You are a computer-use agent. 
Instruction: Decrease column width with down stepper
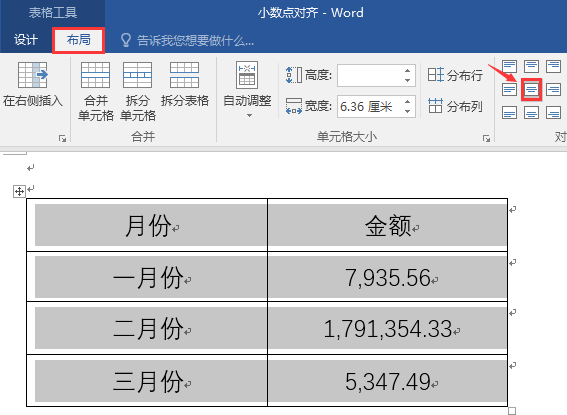(x=408, y=111)
